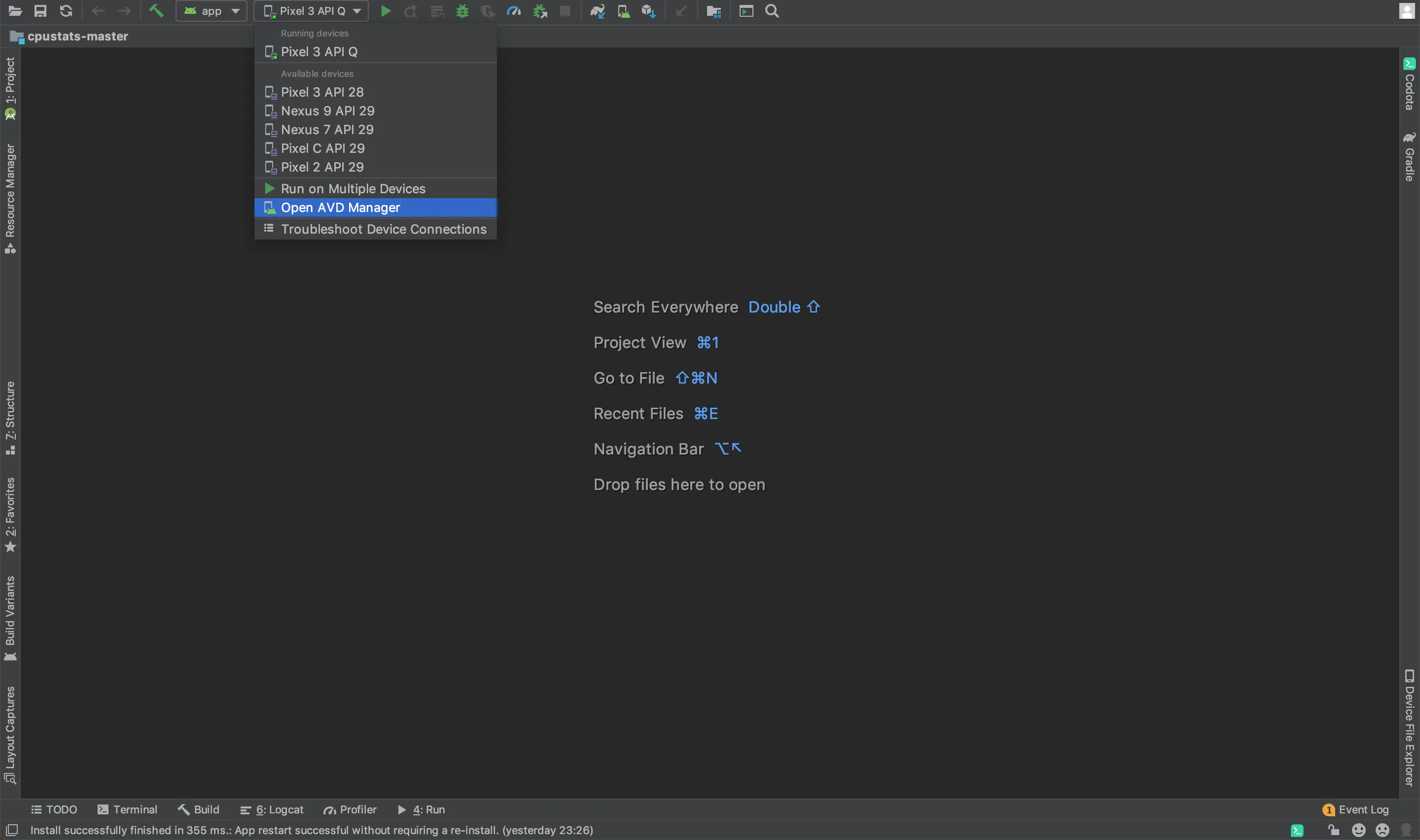Toggle the Project tool window tab
This screenshot has height=840, width=1420.
[x=10, y=88]
